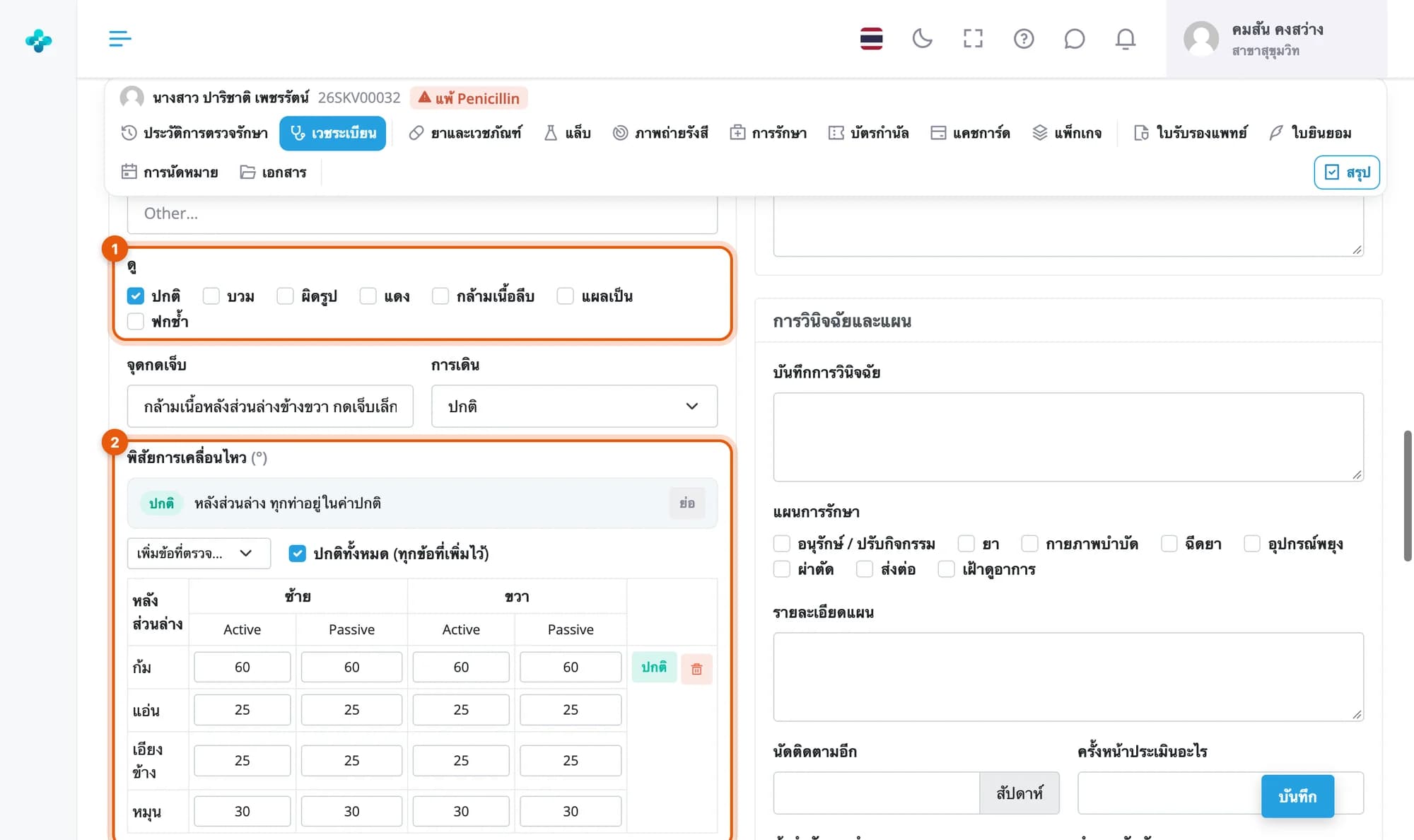Click the จุดกดเจ็บ input field

[x=270, y=406]
